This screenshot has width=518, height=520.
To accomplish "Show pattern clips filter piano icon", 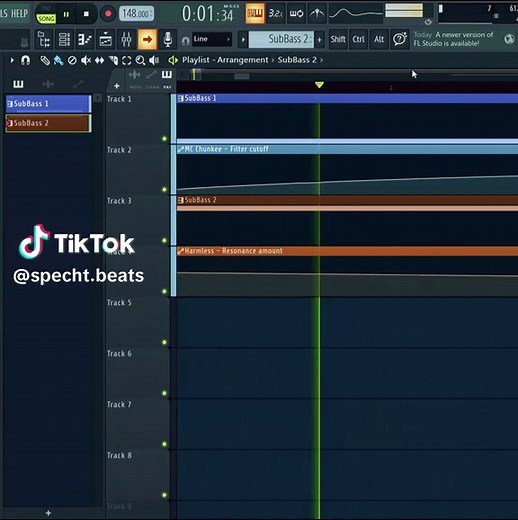I will (18, 84).
